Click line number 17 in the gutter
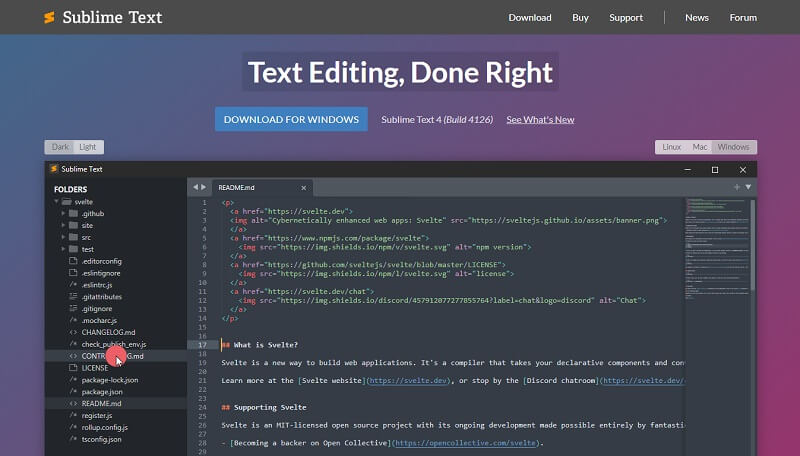The width and height of the screenshot is (800, 456). 202,345
